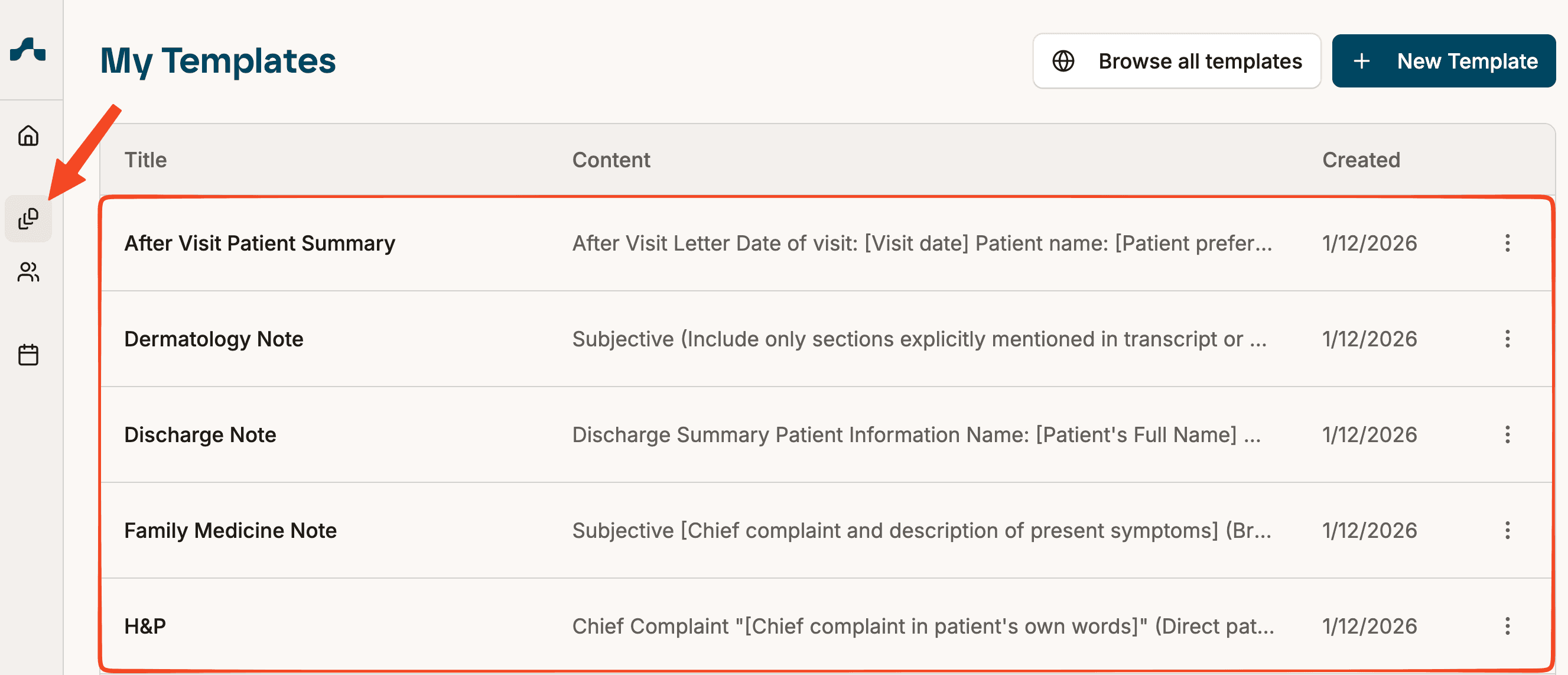Select the Dermatology Note template title
Image resolution: width=1568 pixels, height=675 pixels.
(x=214, y=339)
